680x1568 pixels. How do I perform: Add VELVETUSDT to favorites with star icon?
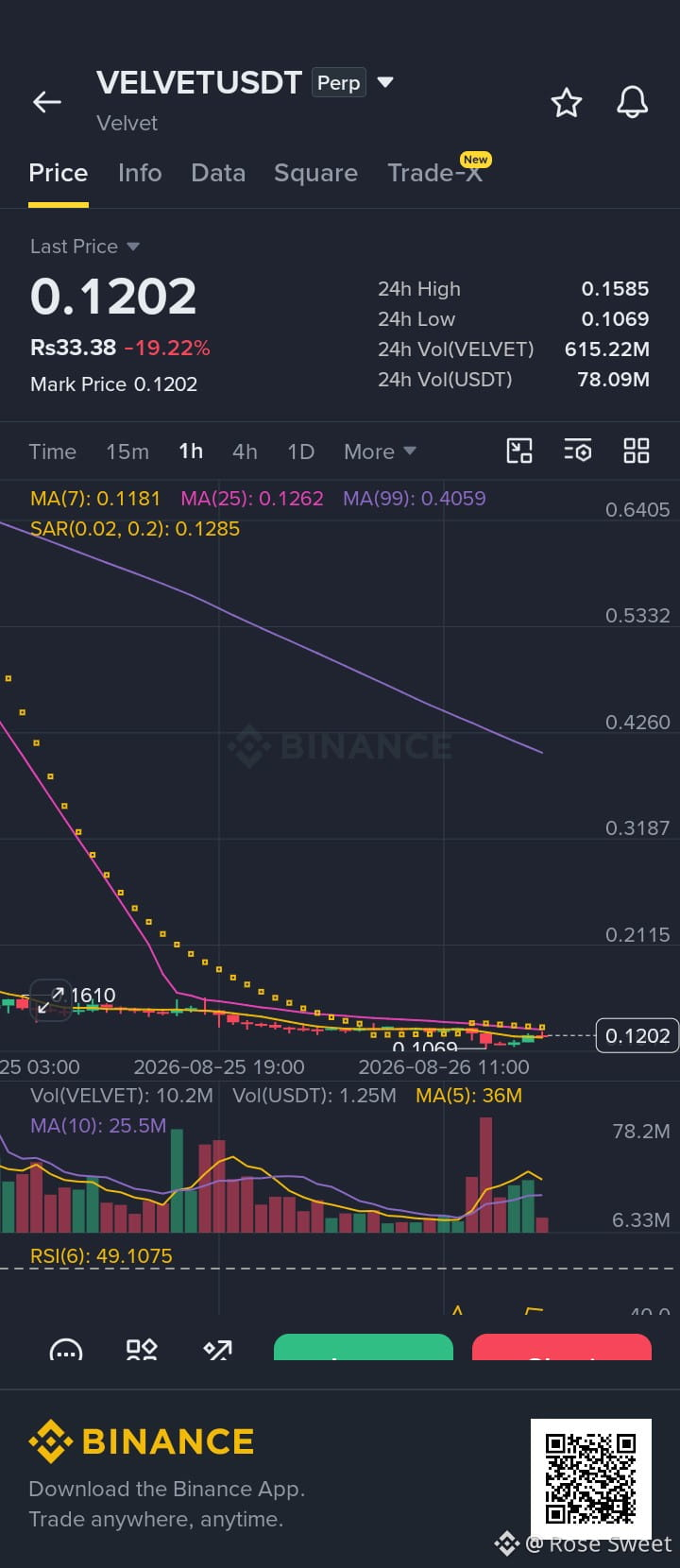click(567, 102)
